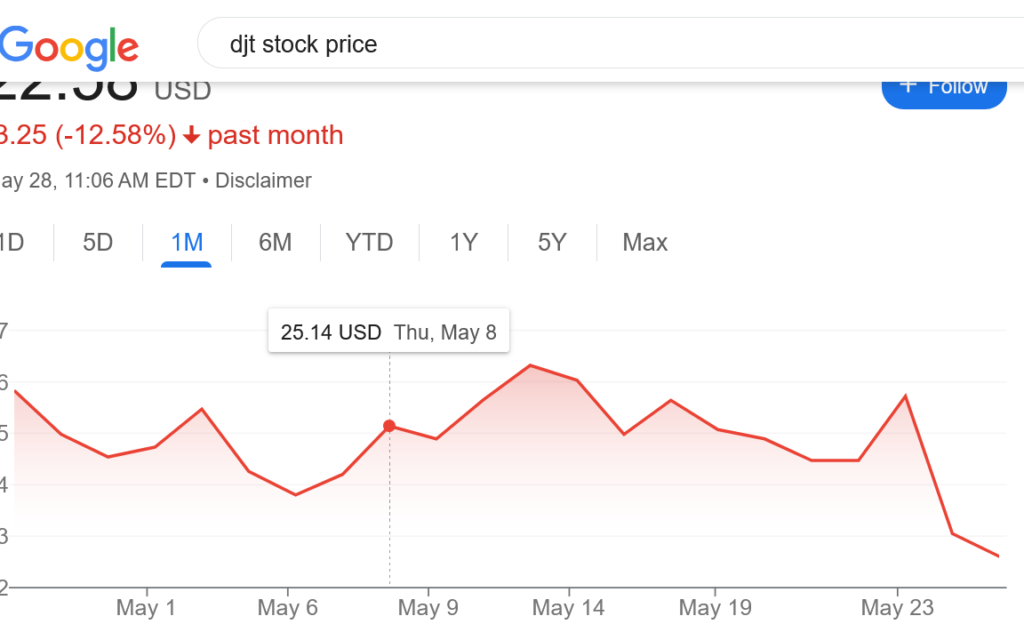This screenshot has width=1024, height=624.
Task: Open the Max range tab
Action: click(x=645, y=242)
